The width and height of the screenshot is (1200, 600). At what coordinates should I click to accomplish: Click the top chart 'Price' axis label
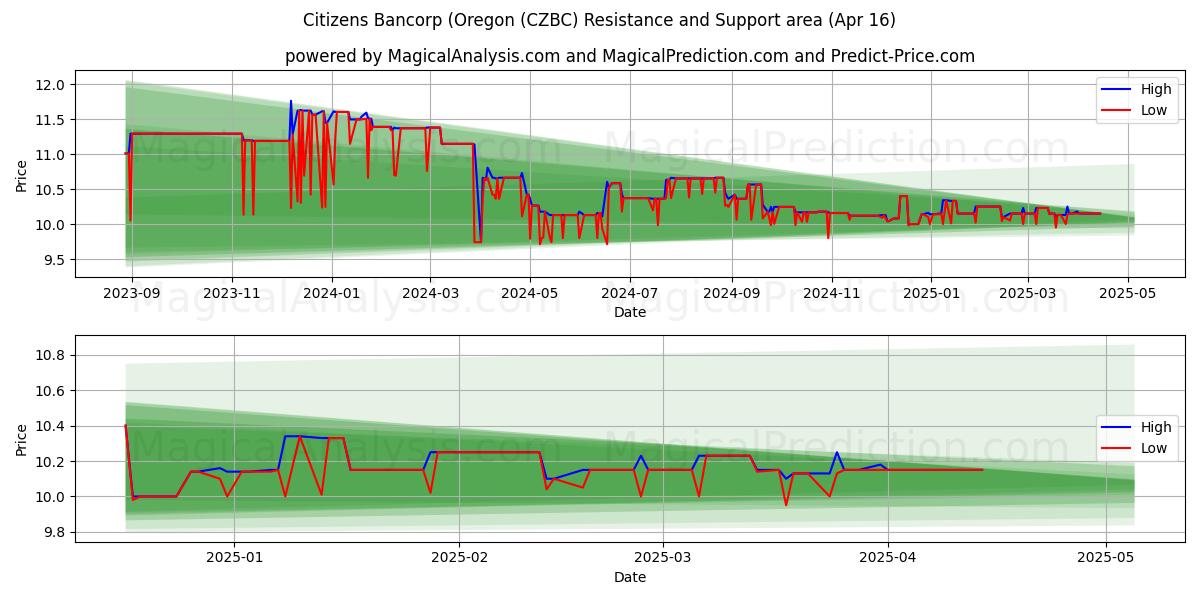[x=22, y=174]
